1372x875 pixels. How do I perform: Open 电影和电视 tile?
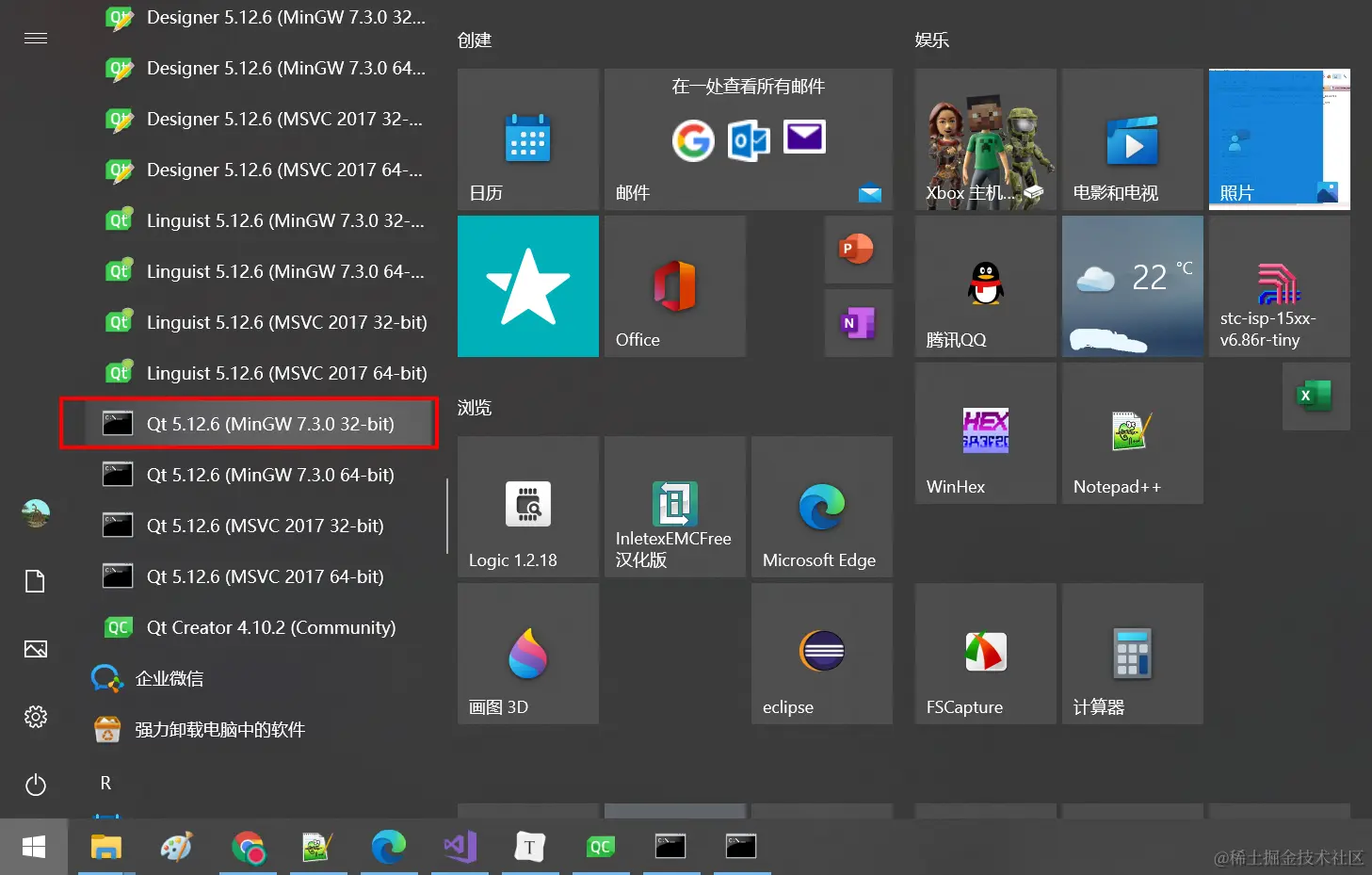(1133, 139)
